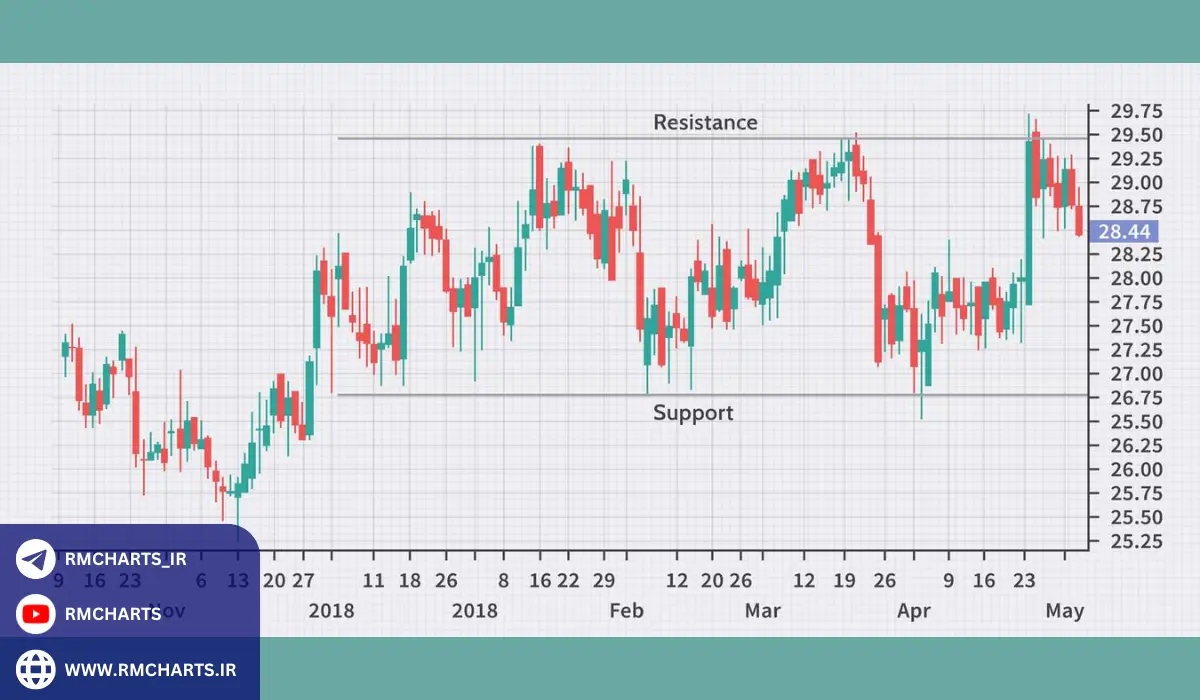
Task: Select the Feb label on the date axis
Action: click(x=625, y=610)
